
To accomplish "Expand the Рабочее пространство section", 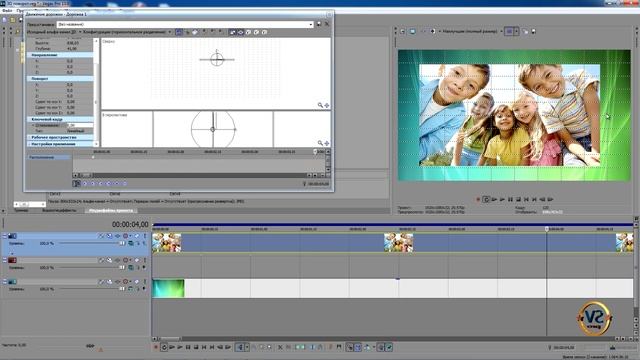I will [60, 138].
